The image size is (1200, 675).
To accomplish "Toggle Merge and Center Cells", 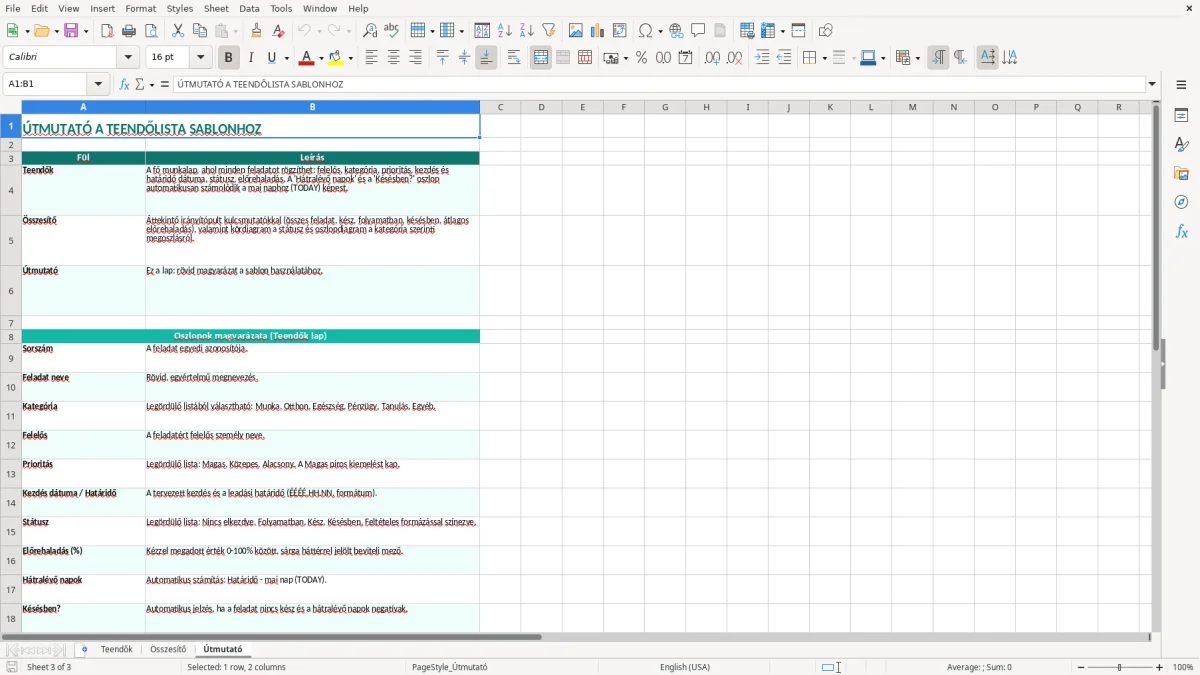I will (x=541, y=58).
